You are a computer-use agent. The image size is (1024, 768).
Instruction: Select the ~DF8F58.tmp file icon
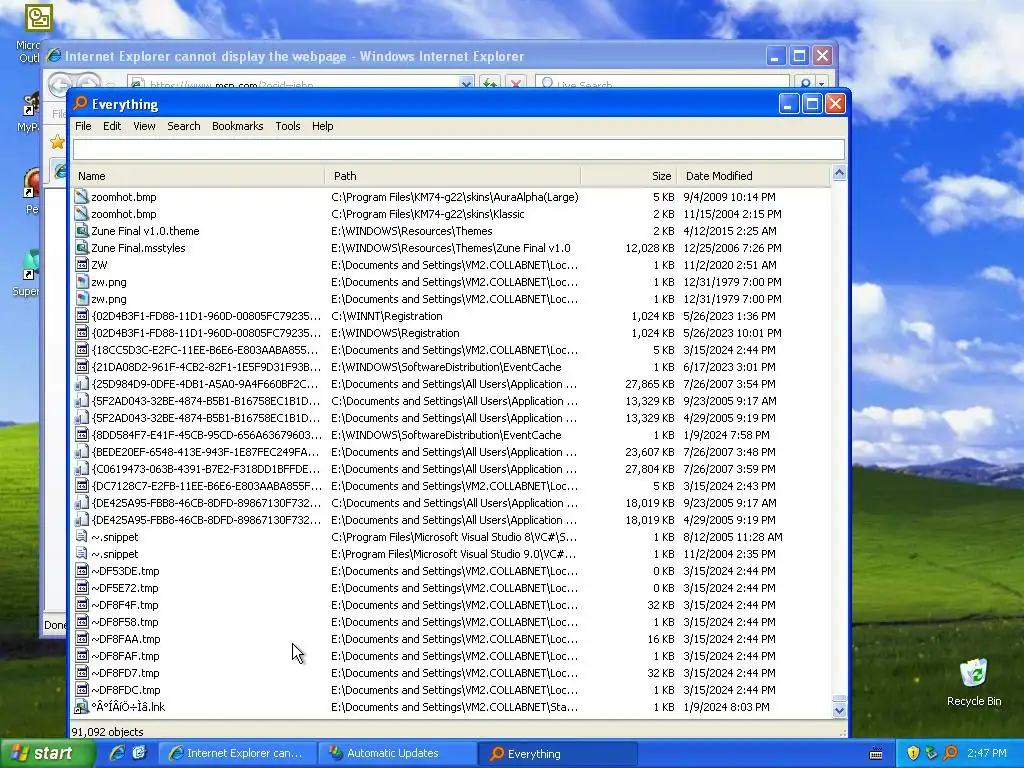coord(82,622)
